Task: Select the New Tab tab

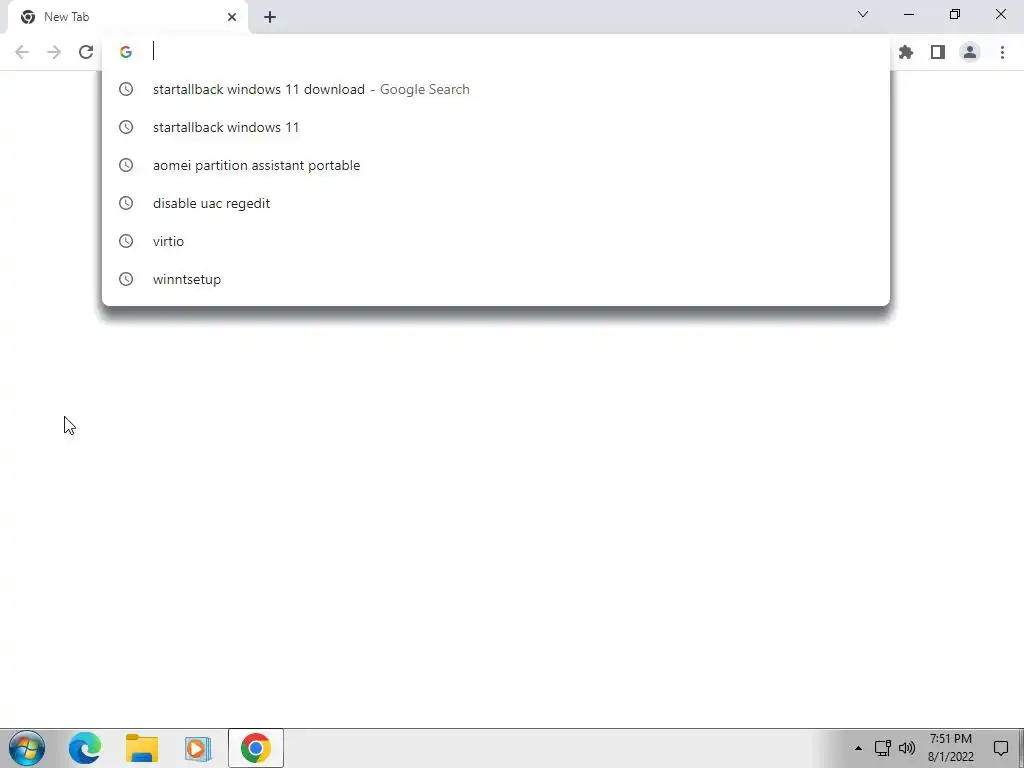Action: (128, 17)
